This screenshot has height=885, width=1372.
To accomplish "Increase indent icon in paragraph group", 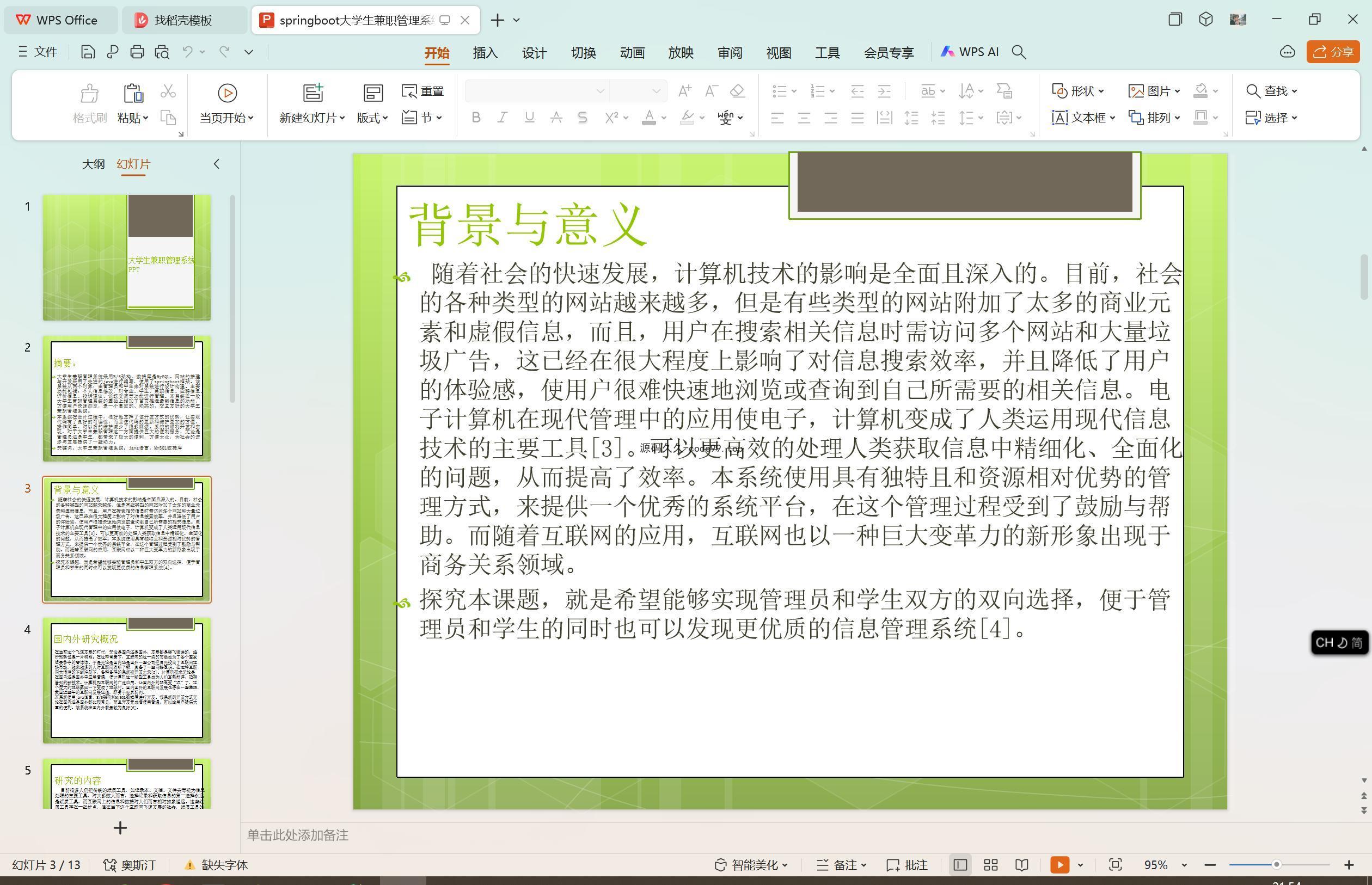I will click(x=884, y=91).
